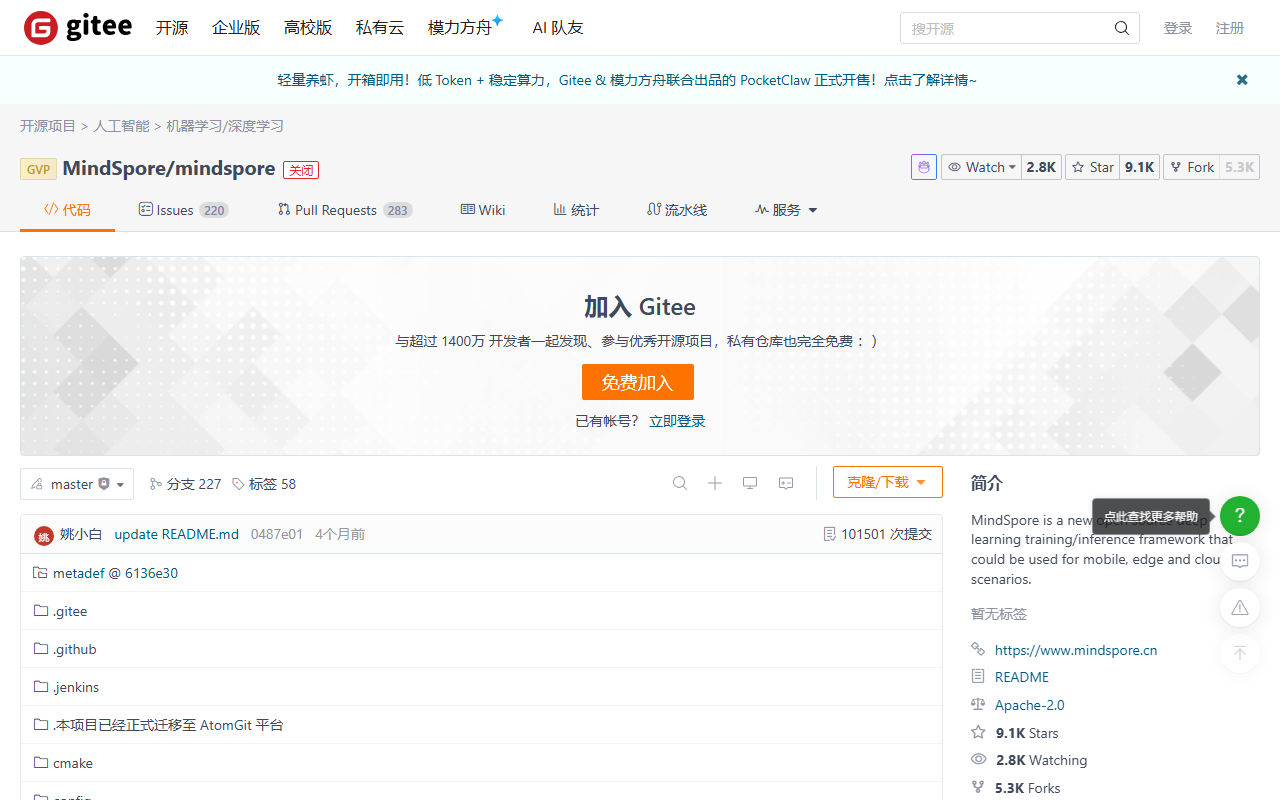Click 5.3K Forks in the sidebar
Screen dimensions: 1280x800
pyautogui.click(x=1028, y=788)
